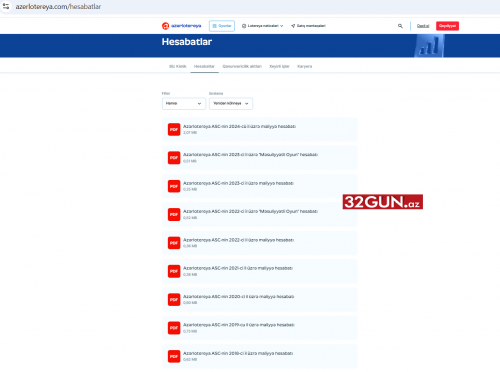Screen dimensions: 500x372
Task: Open the Oyunlar games menu button
Action: click(x=222, y=26)
